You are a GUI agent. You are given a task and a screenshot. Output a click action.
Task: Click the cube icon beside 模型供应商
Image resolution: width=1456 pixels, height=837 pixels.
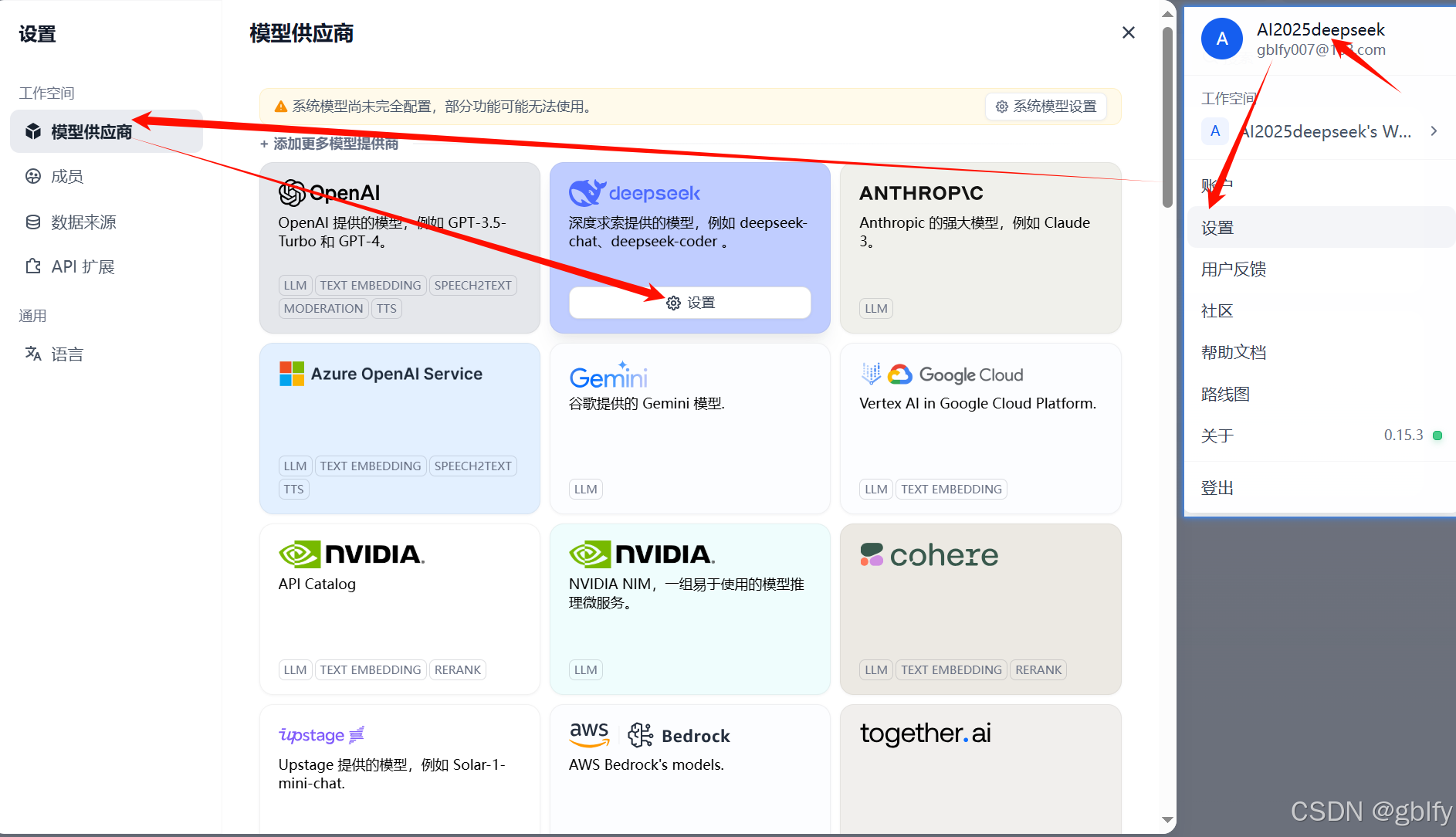(x=33, y=131)
